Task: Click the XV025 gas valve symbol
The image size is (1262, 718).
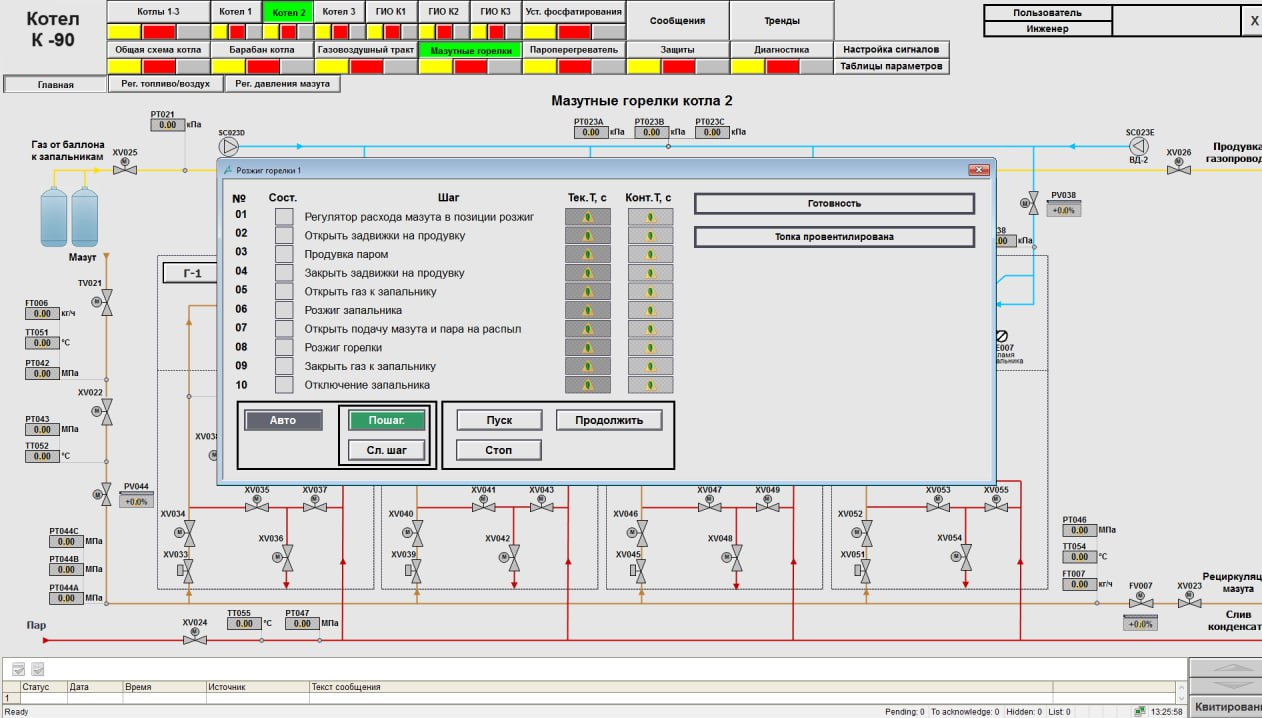Action: tap(125, 168)
